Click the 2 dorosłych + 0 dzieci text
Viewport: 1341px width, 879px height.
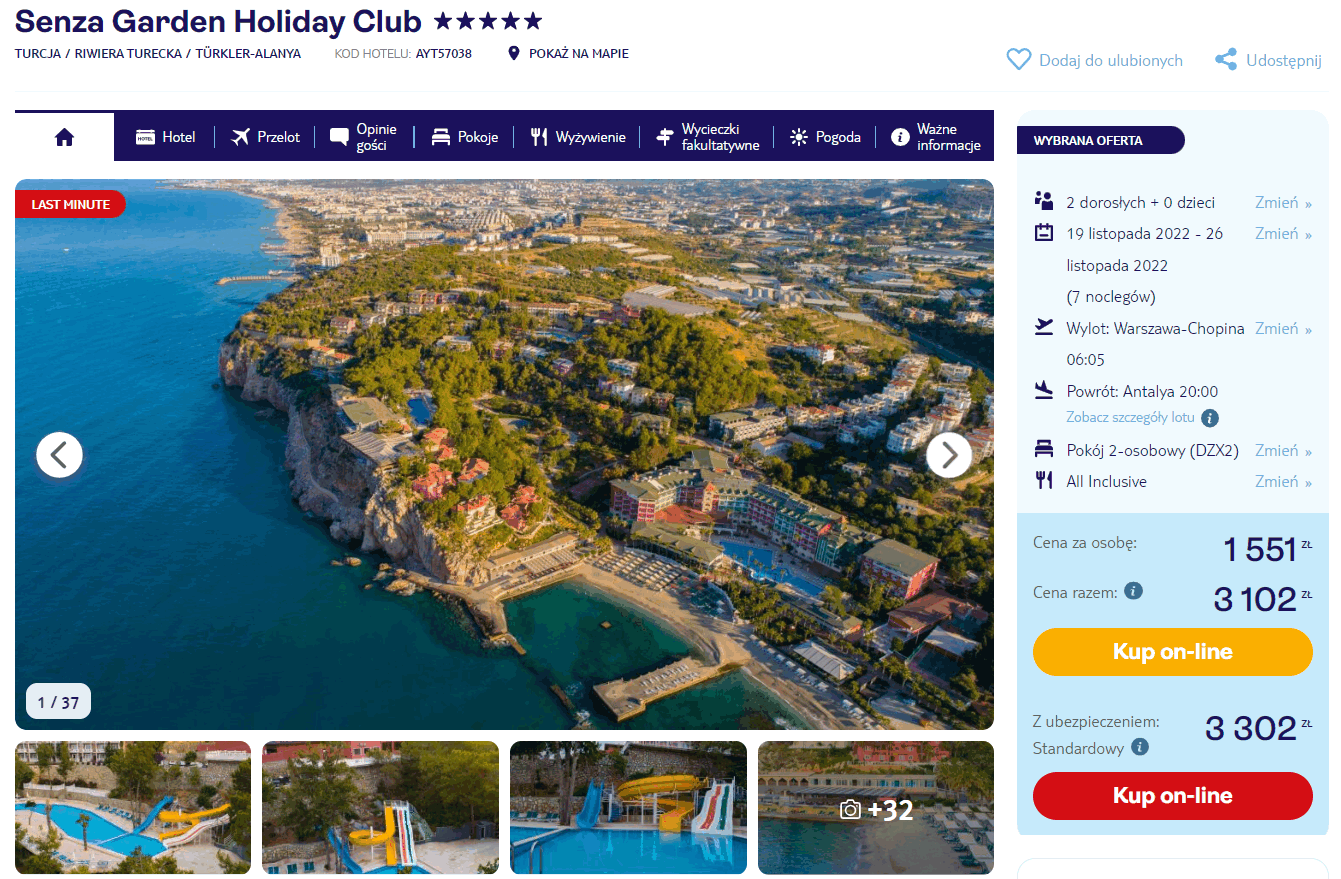pyautogui.click(x=1141, y=202)
